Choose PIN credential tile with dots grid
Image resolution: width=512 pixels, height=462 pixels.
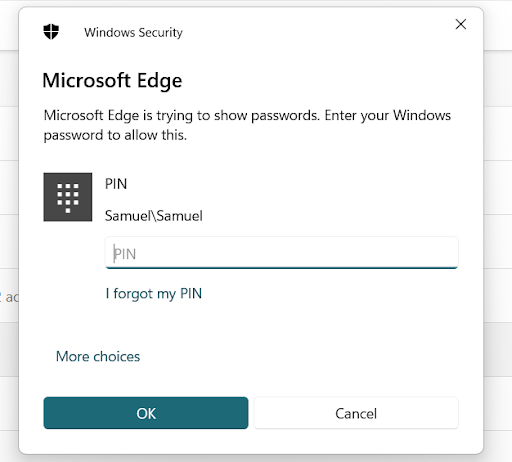(68, 197)
